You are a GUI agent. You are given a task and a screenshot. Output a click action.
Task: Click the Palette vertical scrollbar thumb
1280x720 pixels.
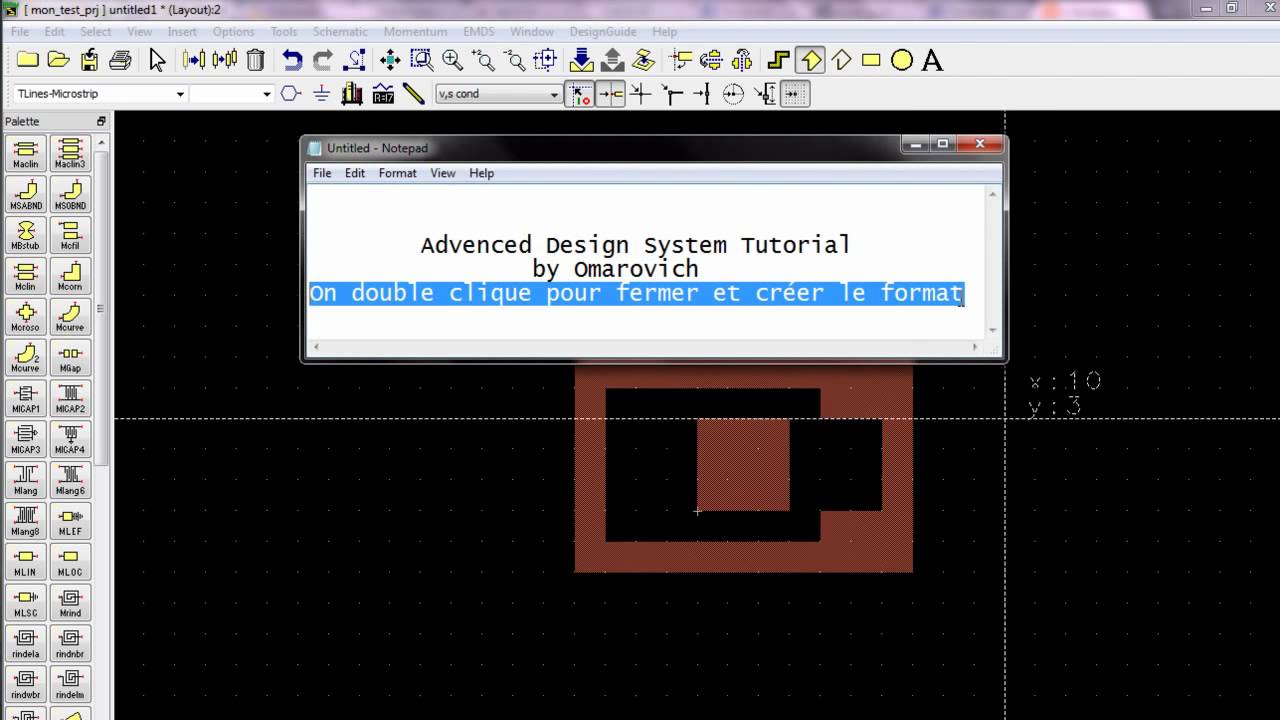click(x=102, y=310)
